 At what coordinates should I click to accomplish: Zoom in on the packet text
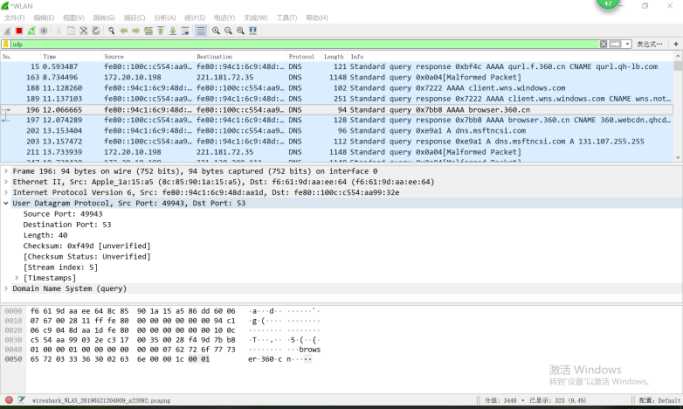216,30
